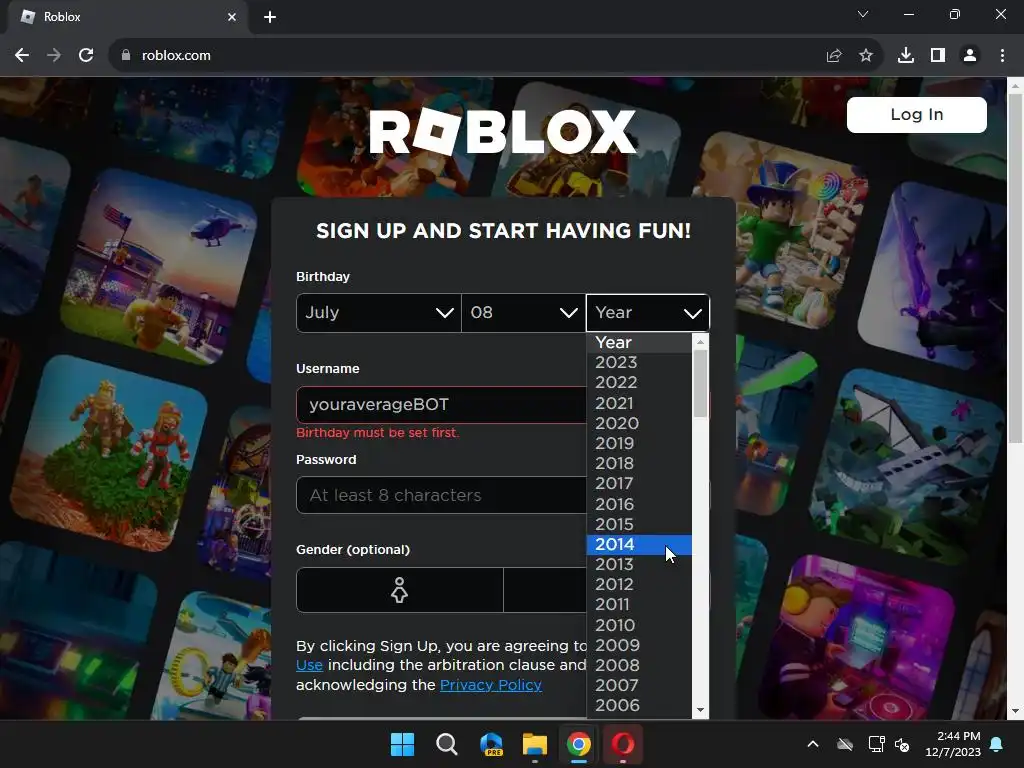Click the OneDrive cloud tray icon
The image size is (1024, 768).
pos(845,744)
